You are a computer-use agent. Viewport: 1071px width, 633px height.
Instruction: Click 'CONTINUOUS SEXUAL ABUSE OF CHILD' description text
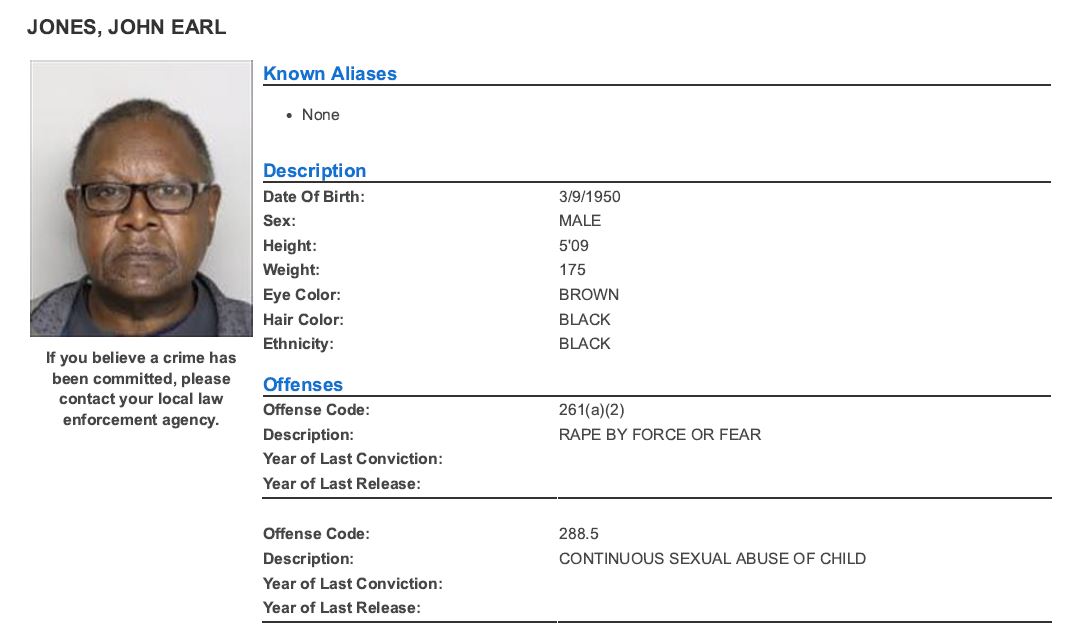(712, 559)
